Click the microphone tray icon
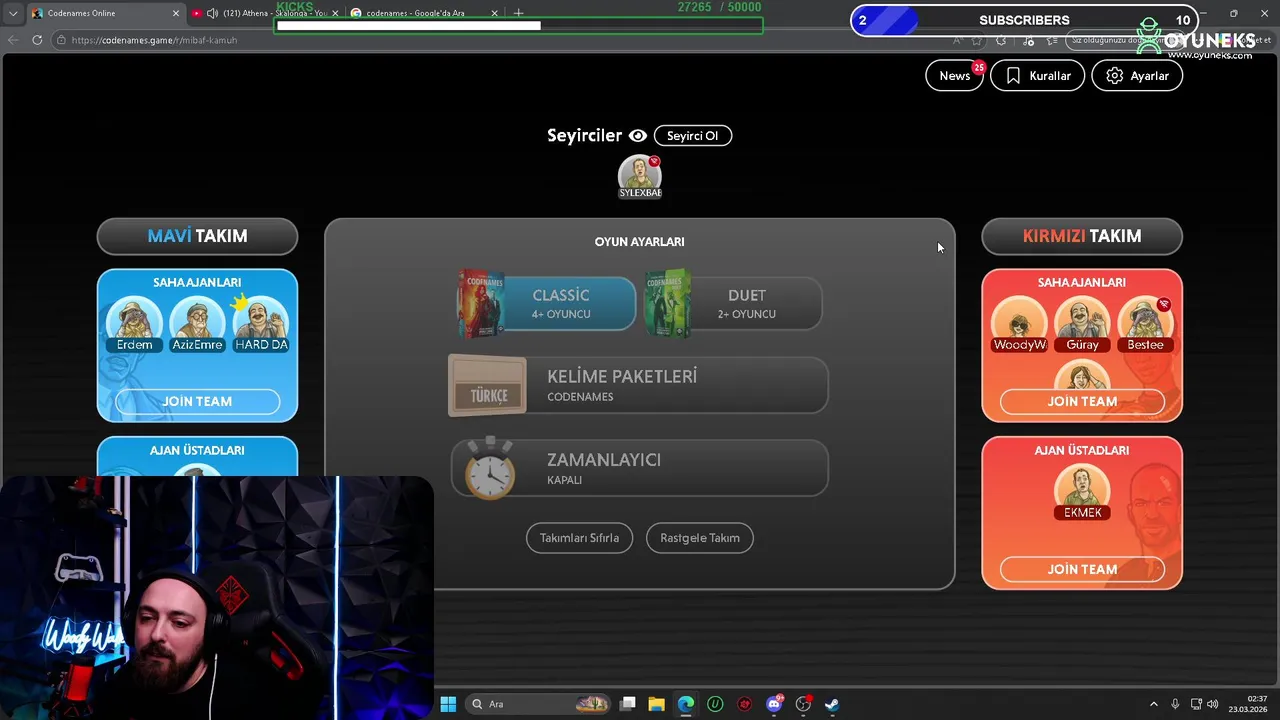This screenshot has width=1280, height=720. click(x=1175, y=704)
